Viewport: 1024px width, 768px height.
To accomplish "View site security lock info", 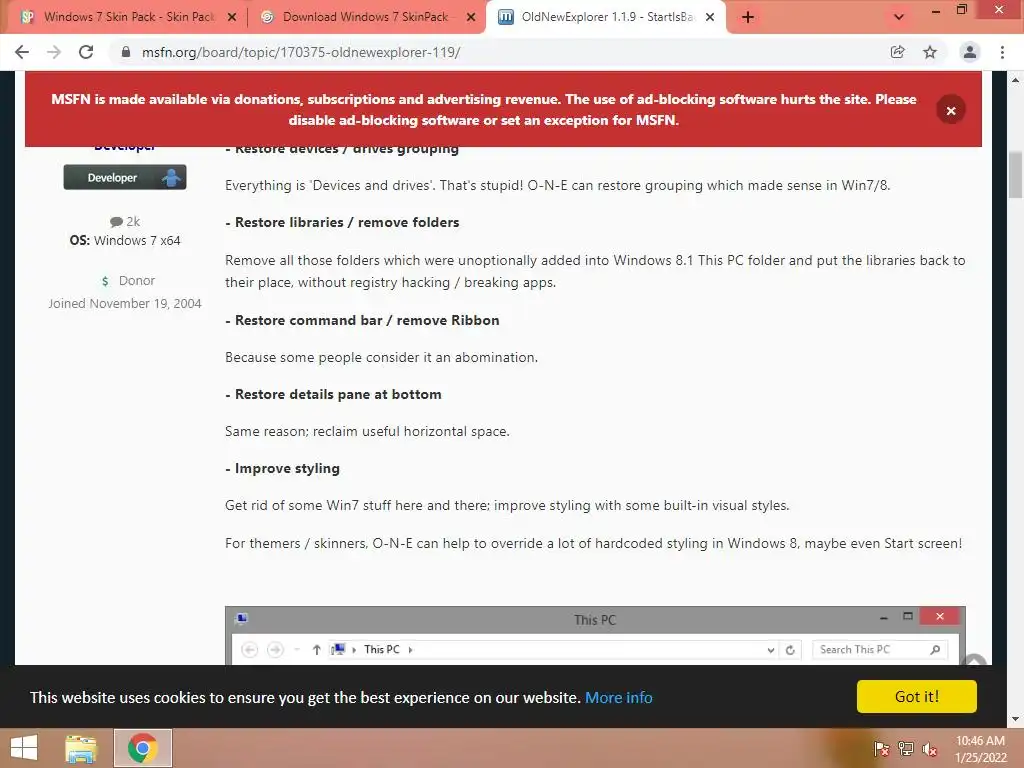I will [126, 52].
